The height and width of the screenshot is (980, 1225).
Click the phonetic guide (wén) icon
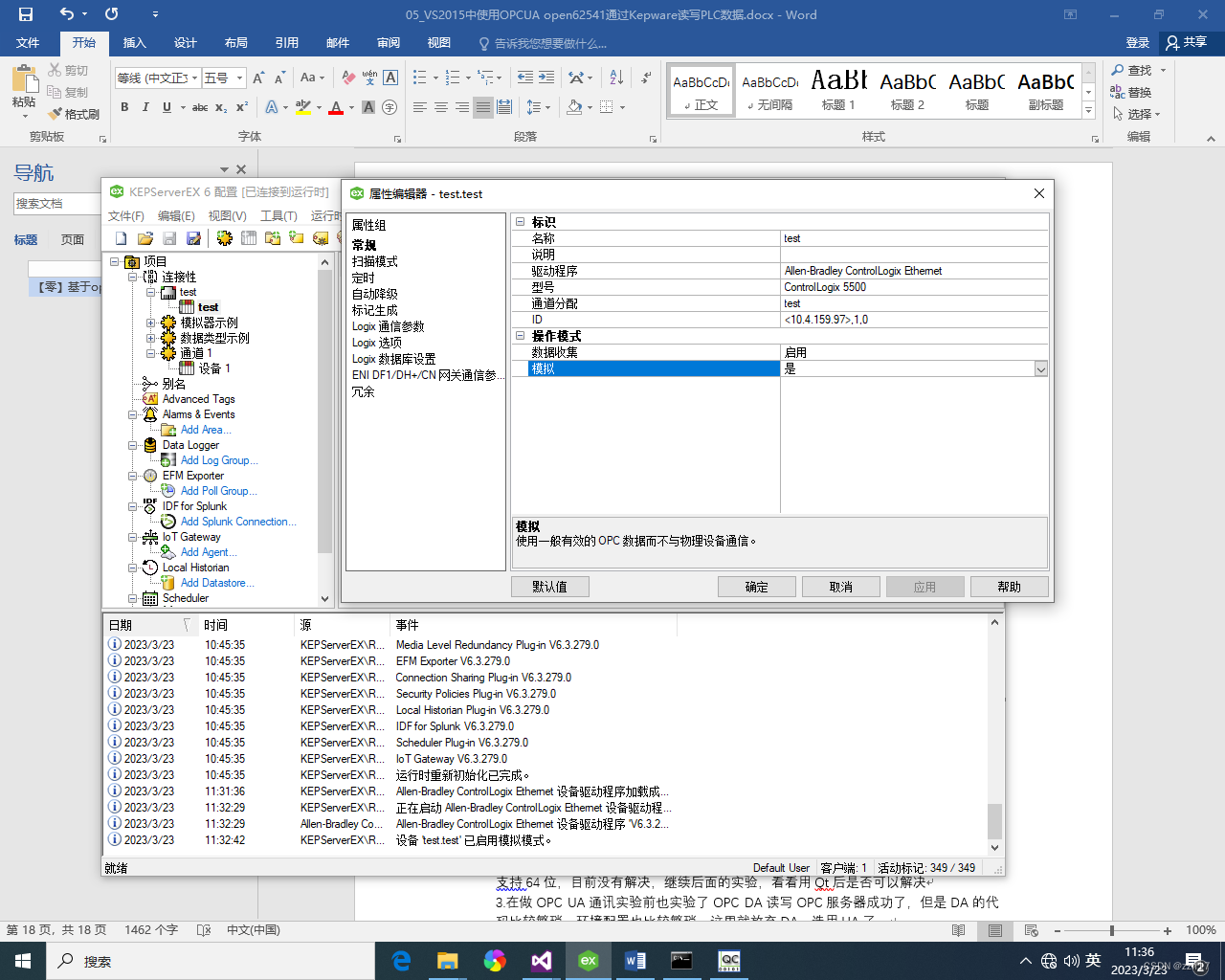tap(369, 78)
